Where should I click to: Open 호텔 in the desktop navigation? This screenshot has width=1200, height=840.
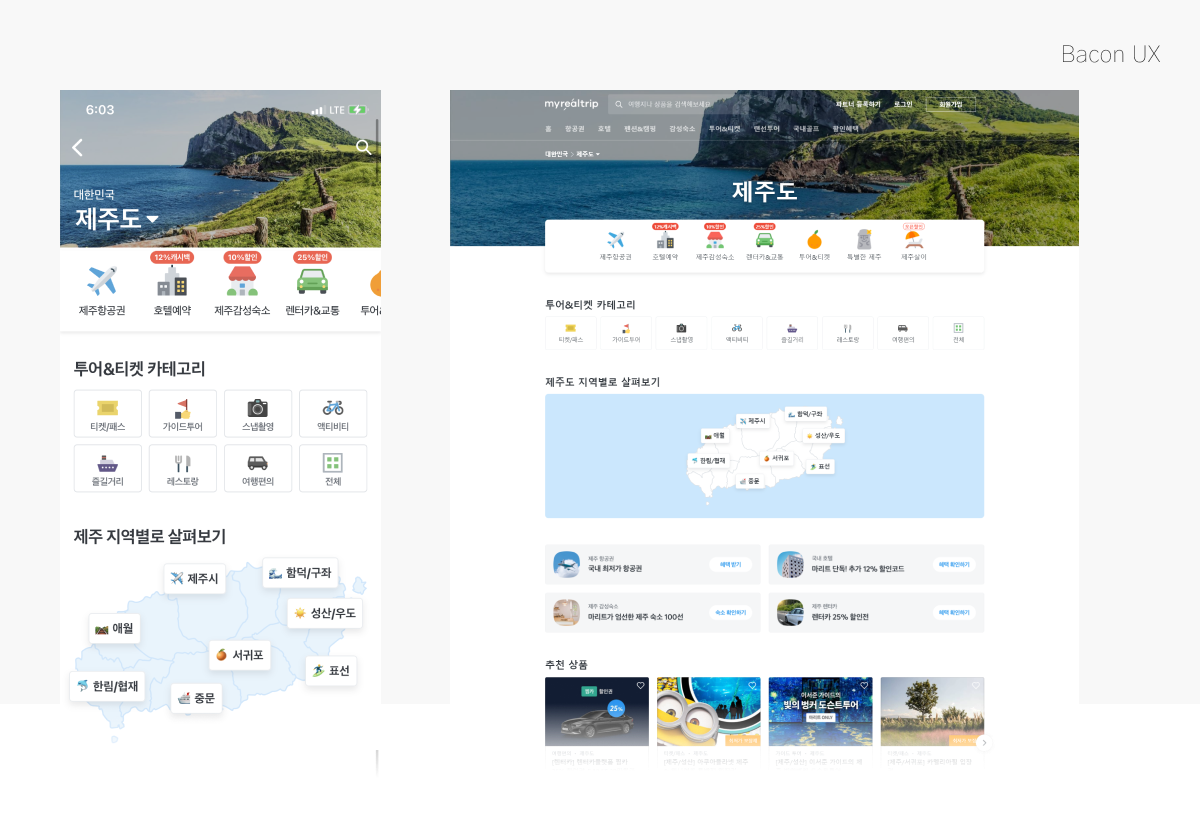tap(604, 129)
